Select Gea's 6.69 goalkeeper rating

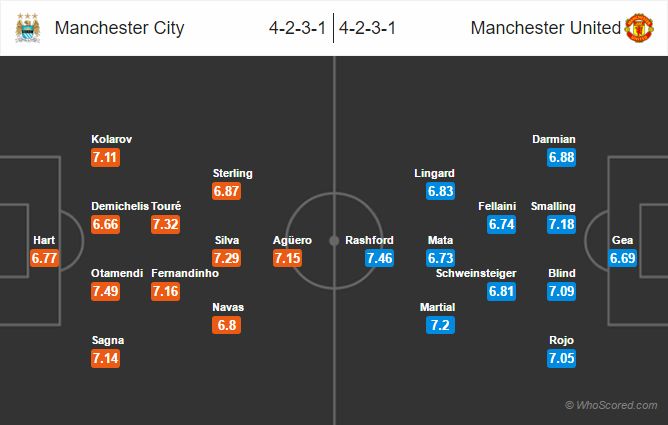click(622, 258)
